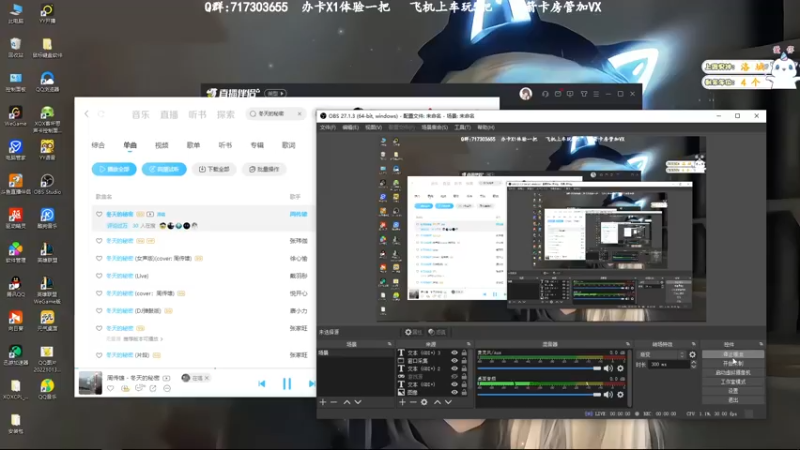Pause the playing song in the music player
Viewport: 800px width, 450px height.
click(287, 383)
